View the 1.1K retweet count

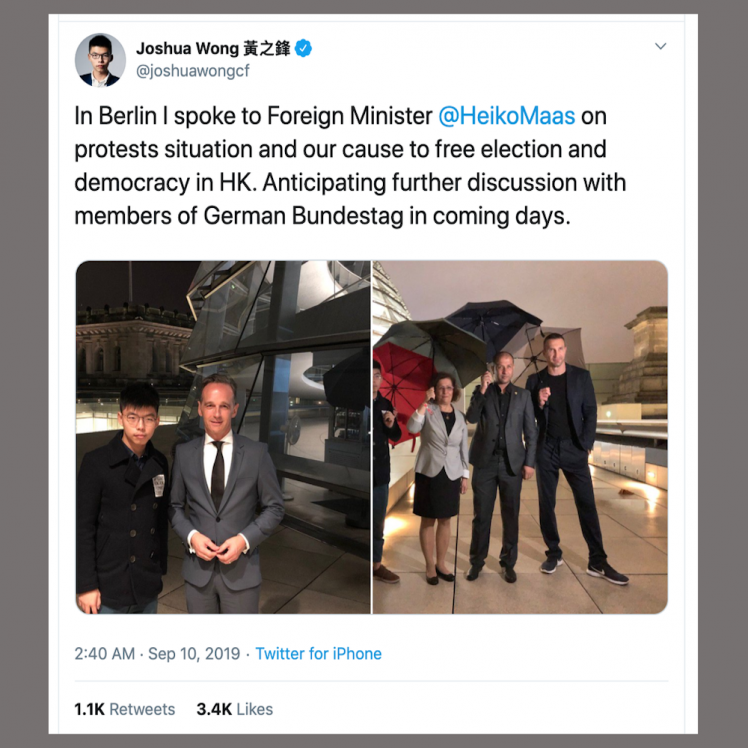point(89,709)
